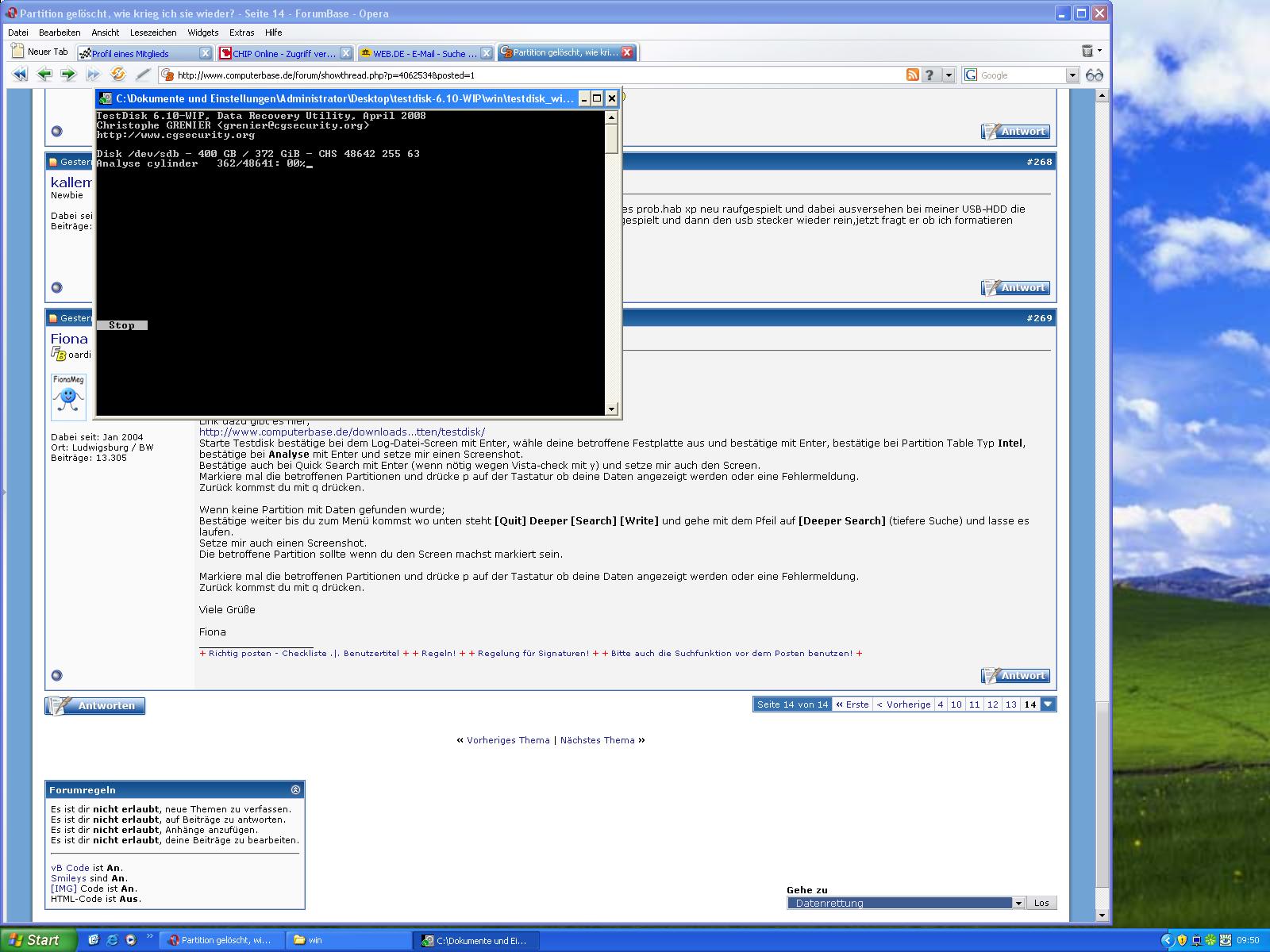The image size is (1270, 952).
Task: Click the Opera page scrollbar up arrow
Action: (x=1101, y=96)
